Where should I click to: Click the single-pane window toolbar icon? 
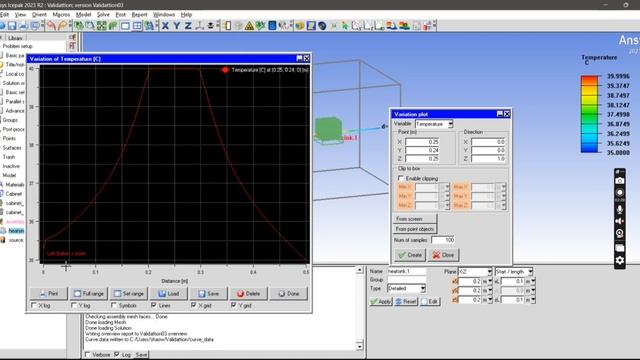pyautogui.click(x=125, y=26)
